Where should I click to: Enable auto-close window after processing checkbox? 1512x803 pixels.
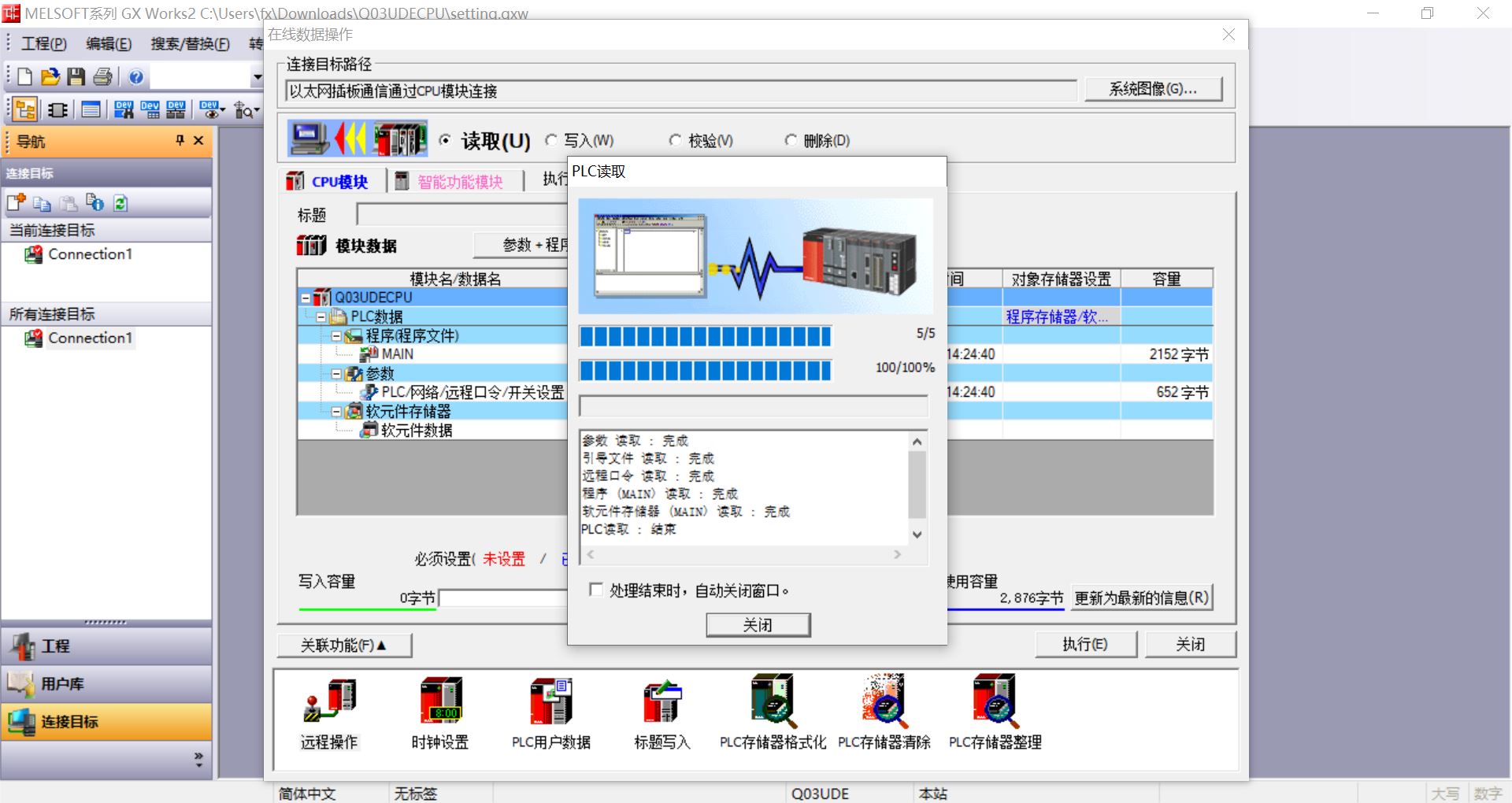596,590
